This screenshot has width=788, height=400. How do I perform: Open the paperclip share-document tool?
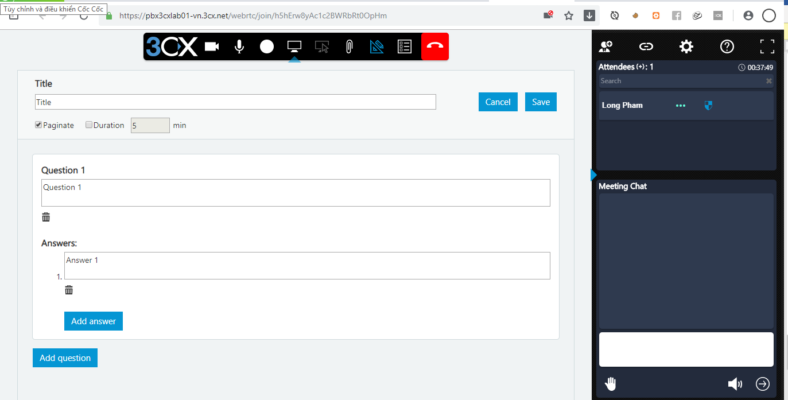coord(349,46)
